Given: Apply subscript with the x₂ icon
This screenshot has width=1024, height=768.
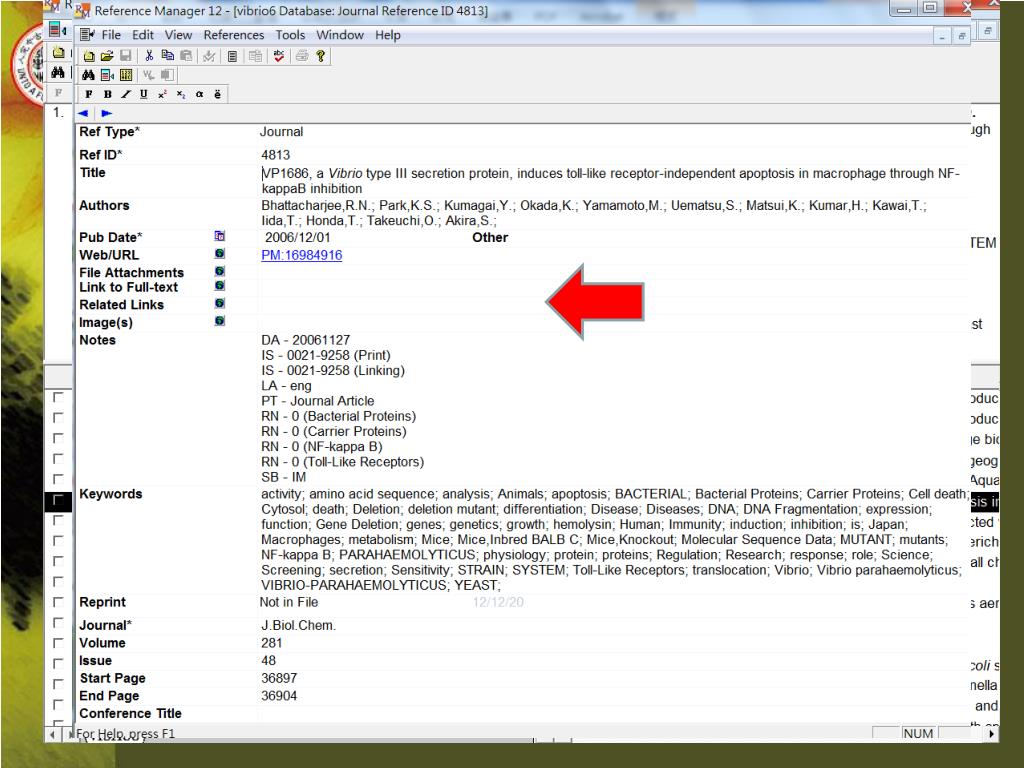Looking at the screenshot, I should [x=181, y=94].
